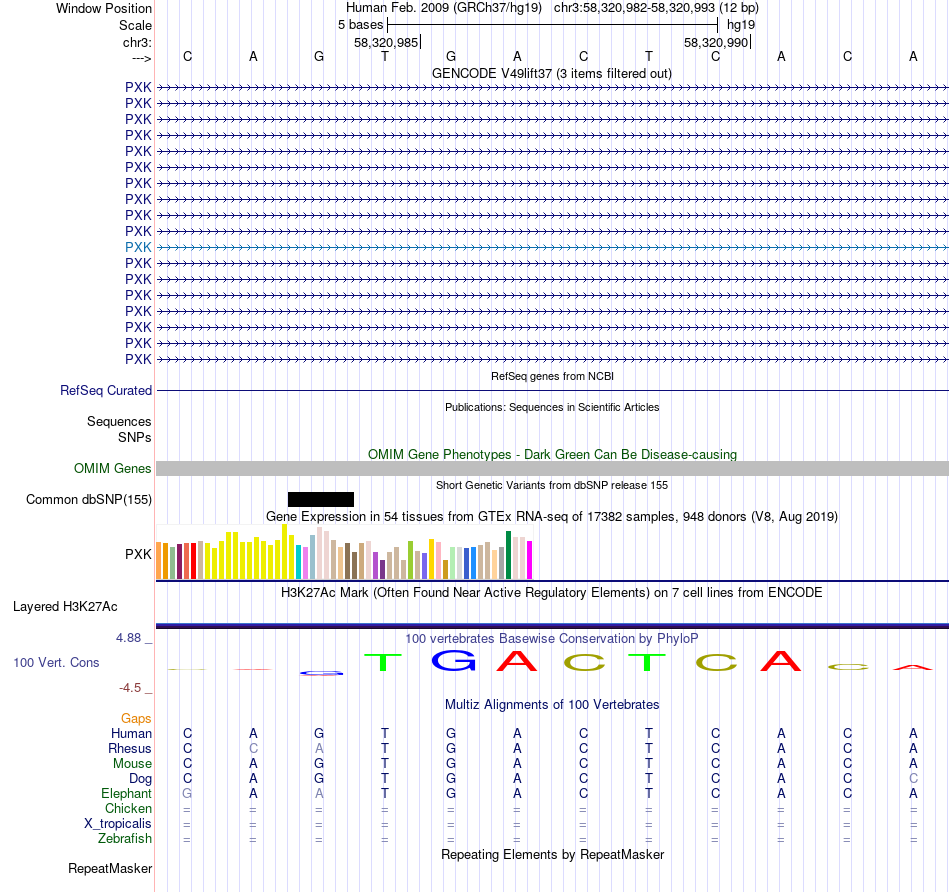Click the 'chr3:58,320,982-58,320,993 (12 bp)' position text
950x892 pixels.
(656, 8)
